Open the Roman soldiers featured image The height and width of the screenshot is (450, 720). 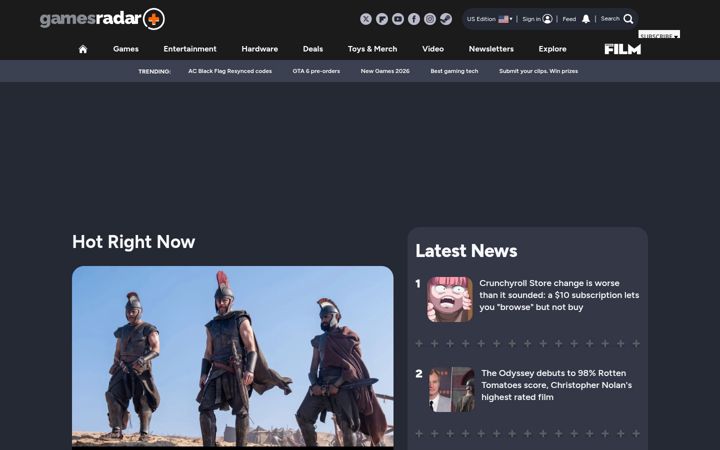click(233, 356)
